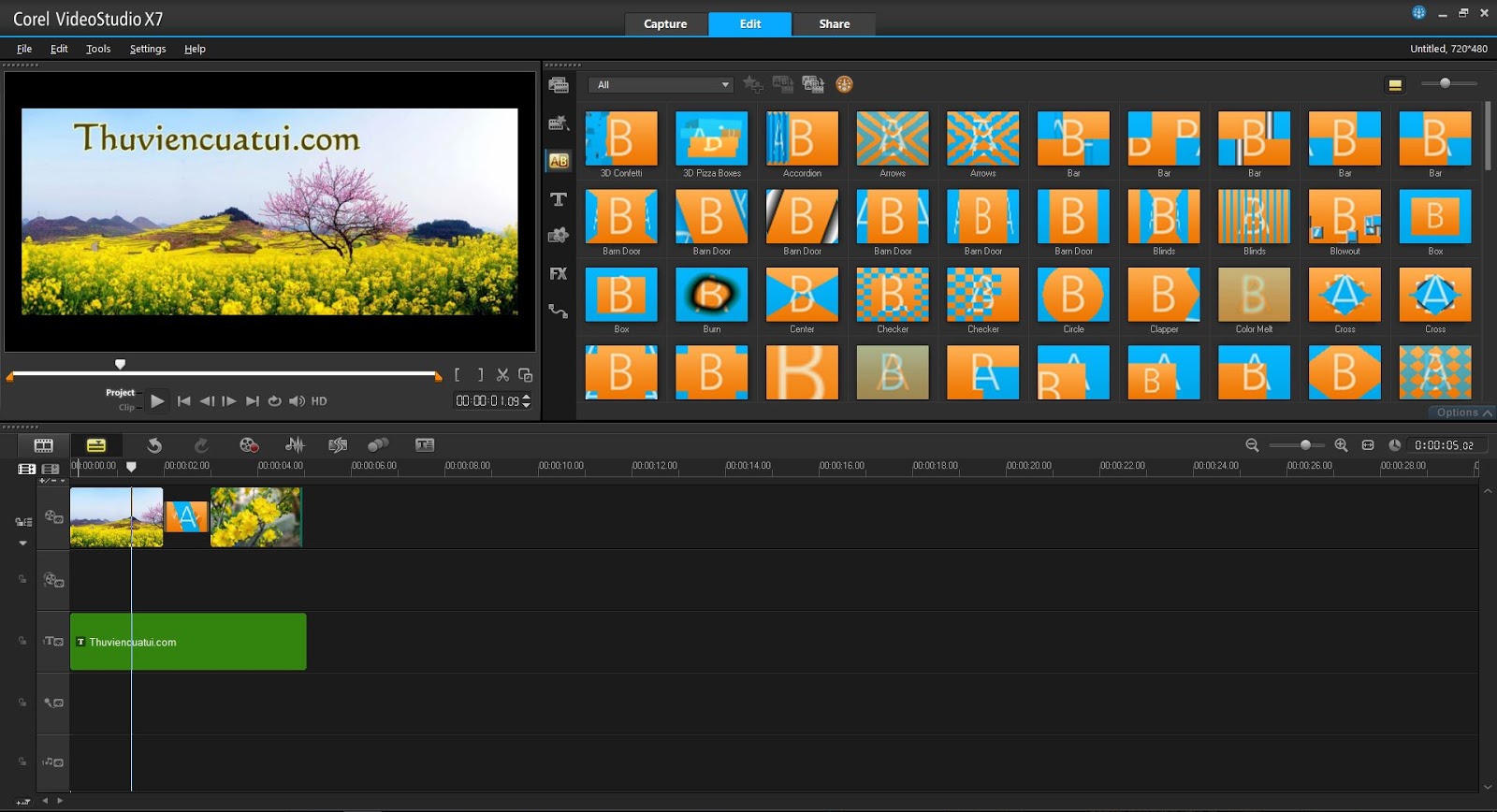The image size is (1497, 812).
Task: Select the transition clip between video clips
Action: pos(186,516)
